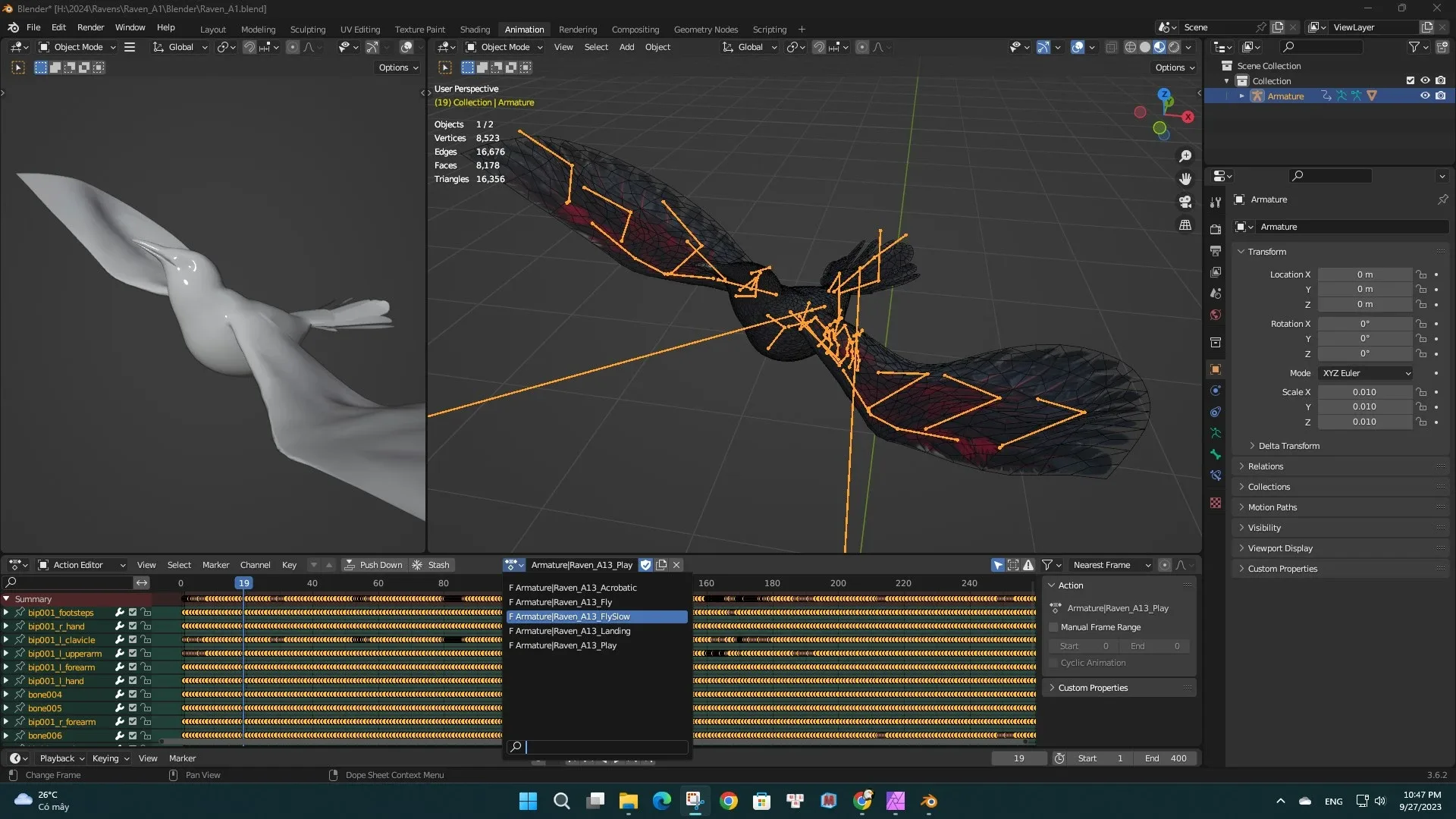1456x819 pixels.
Task: Toggle mute checkbox for bone004 channel
Action: tap(133, 695)
